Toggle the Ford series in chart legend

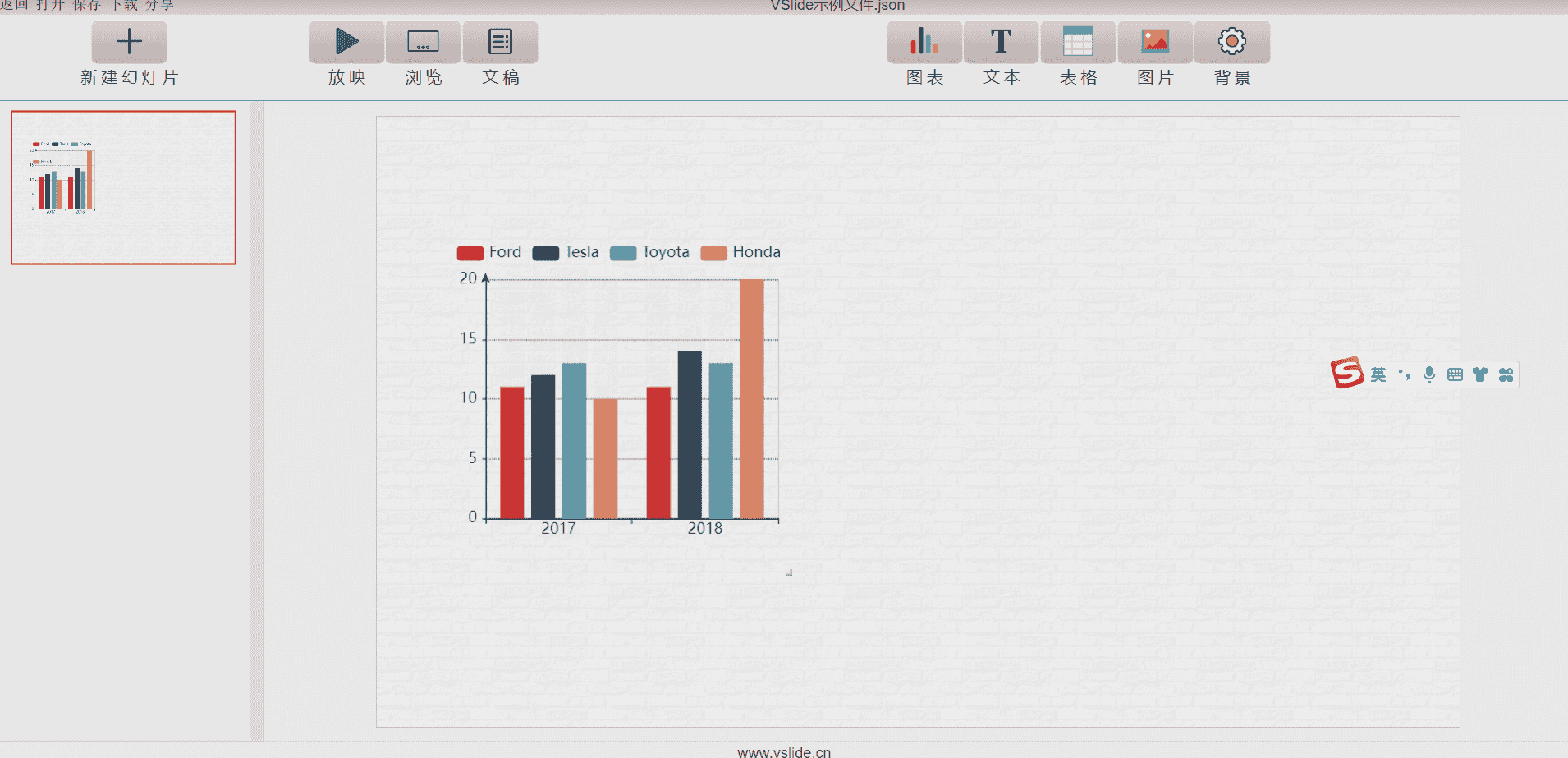pos(489,252)
